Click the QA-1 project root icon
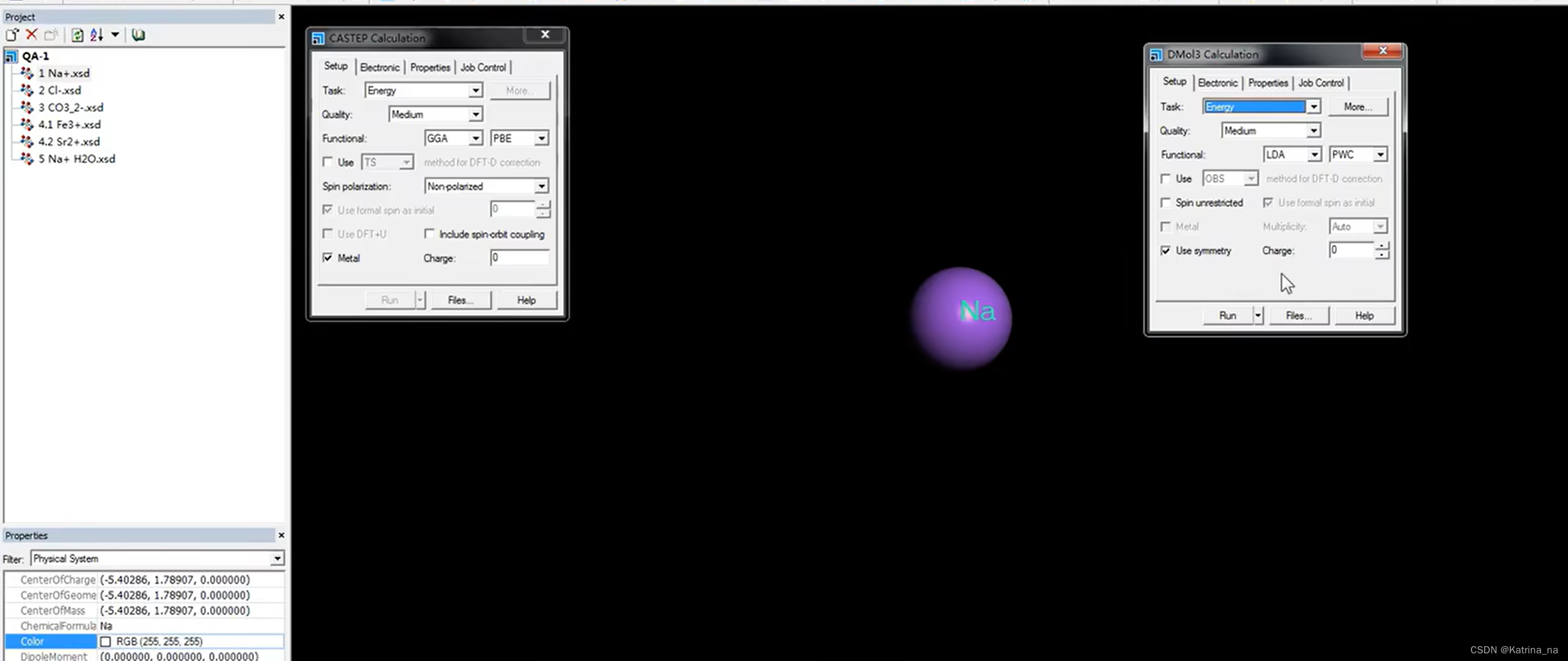The height and width of the screenshot is (661, 1568). 11,56
